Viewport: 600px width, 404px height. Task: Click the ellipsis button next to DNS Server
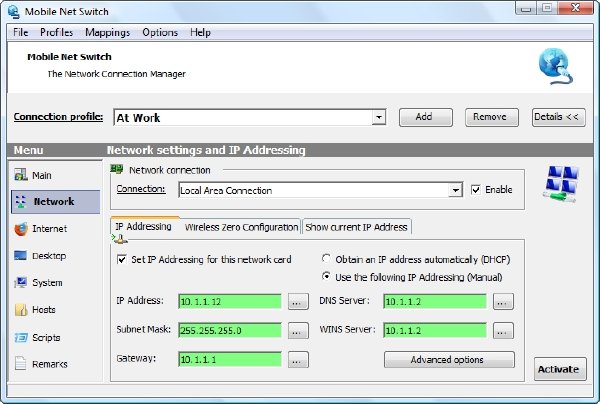[503, 301]
